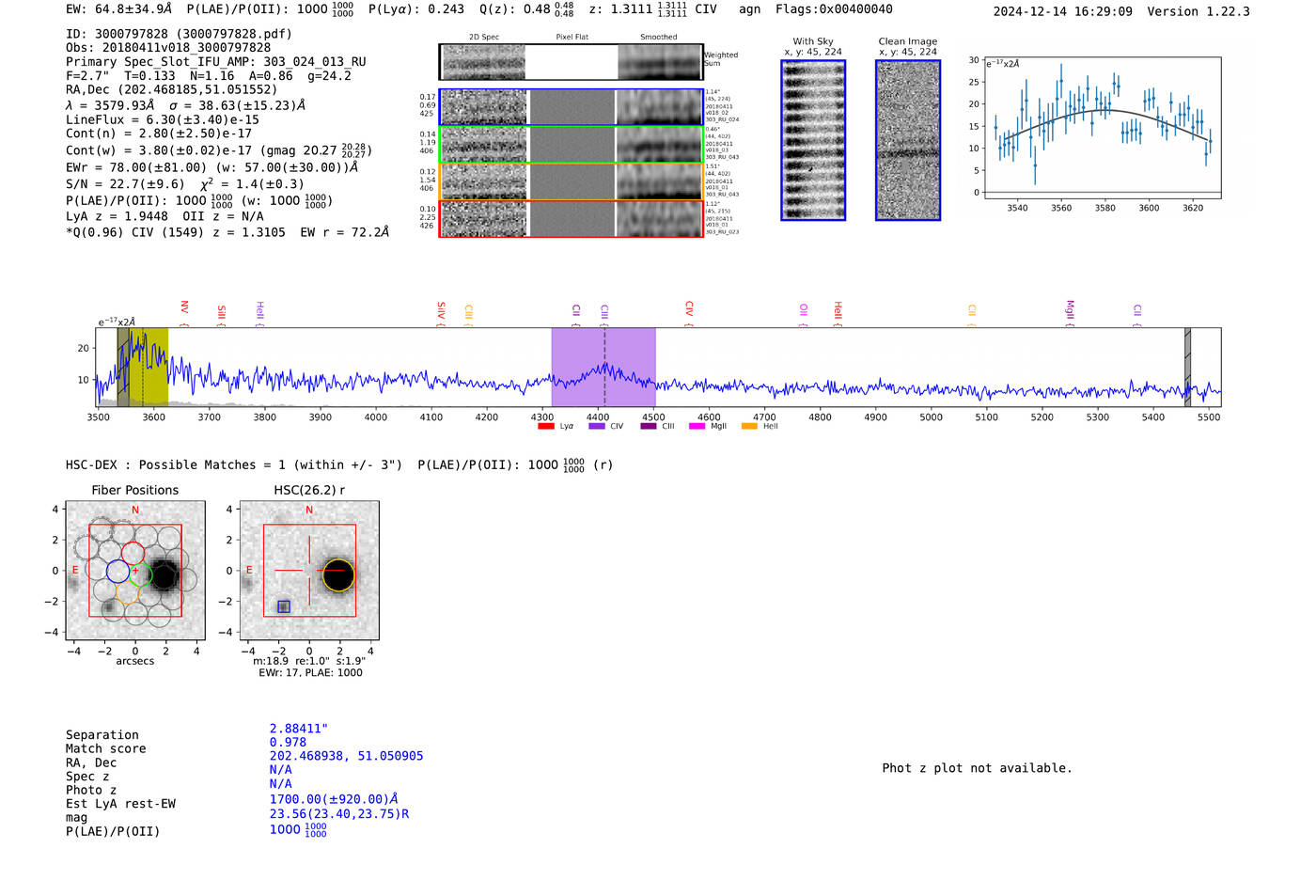Image resolution: width=1316 pixels, height=896 pixels.
Task: Select the orange-bordered fiber spectrum row
Action: point(571,181)
